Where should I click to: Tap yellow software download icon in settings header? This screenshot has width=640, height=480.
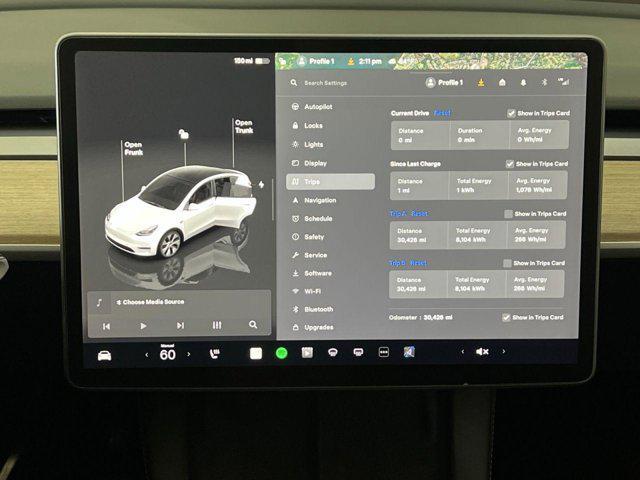coord(481,82)
